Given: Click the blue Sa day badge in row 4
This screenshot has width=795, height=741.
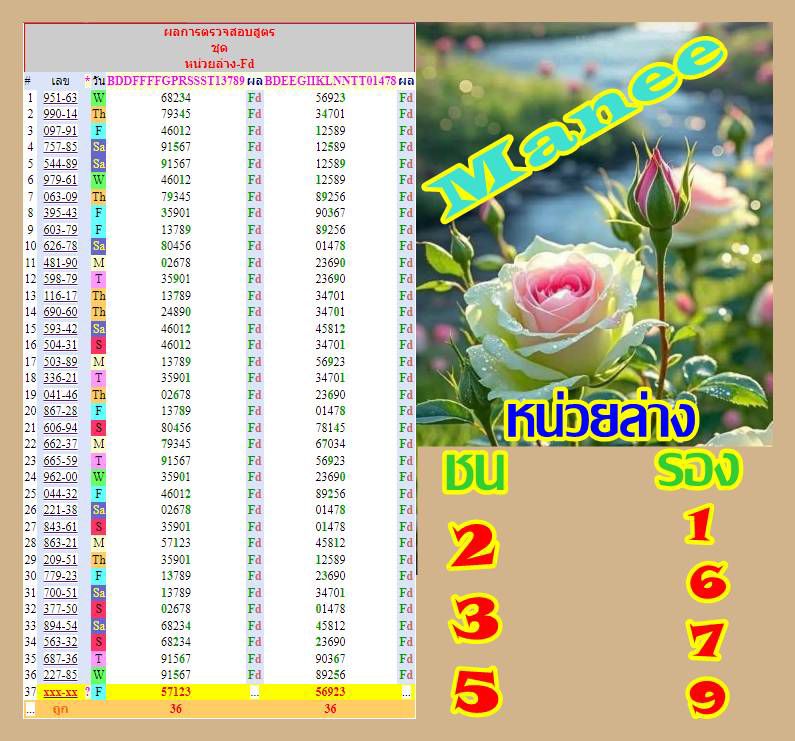Looking at the screenshot, I should tap(98, 147).
